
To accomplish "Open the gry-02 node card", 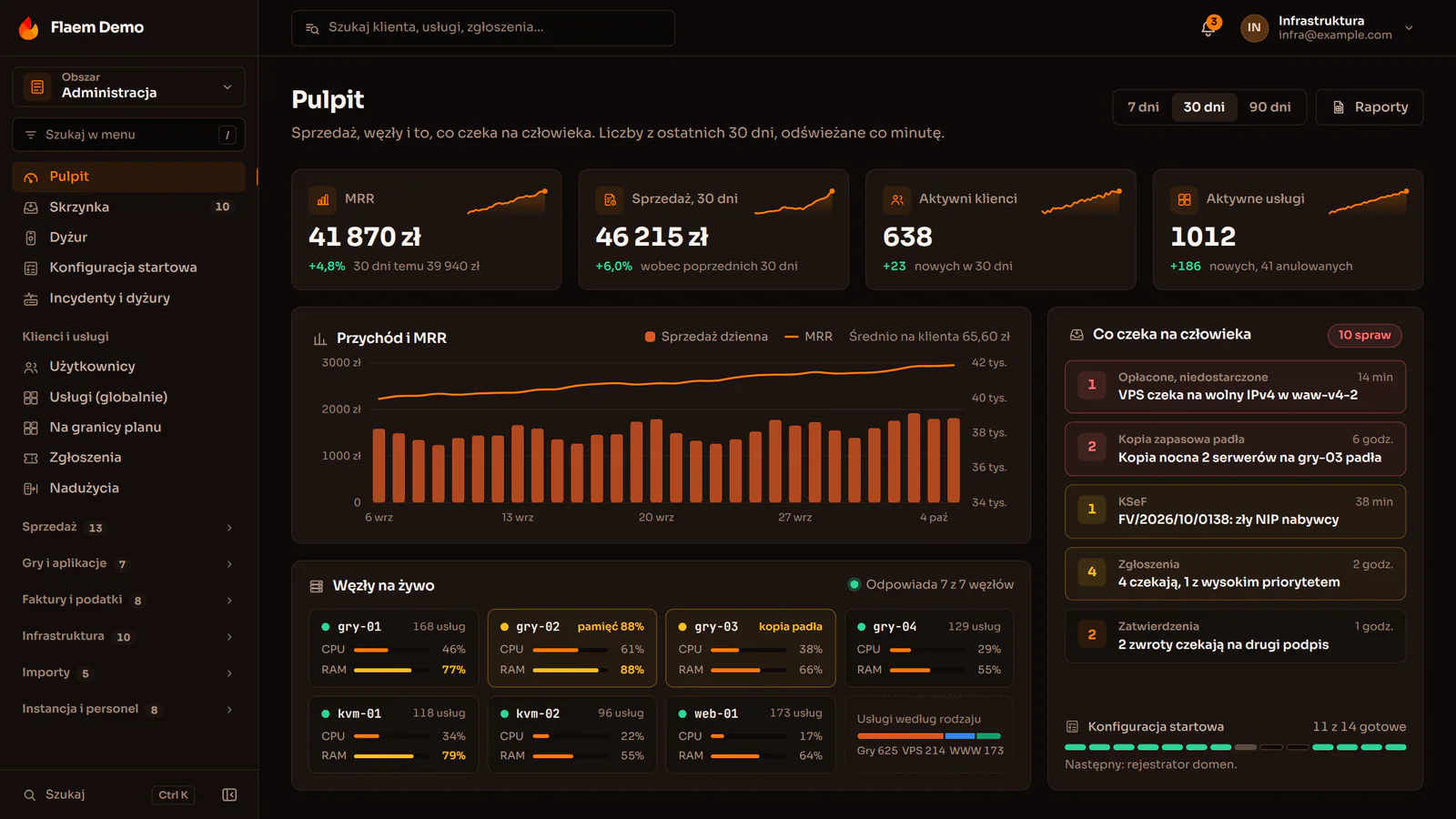I will (x=571, y=648).
